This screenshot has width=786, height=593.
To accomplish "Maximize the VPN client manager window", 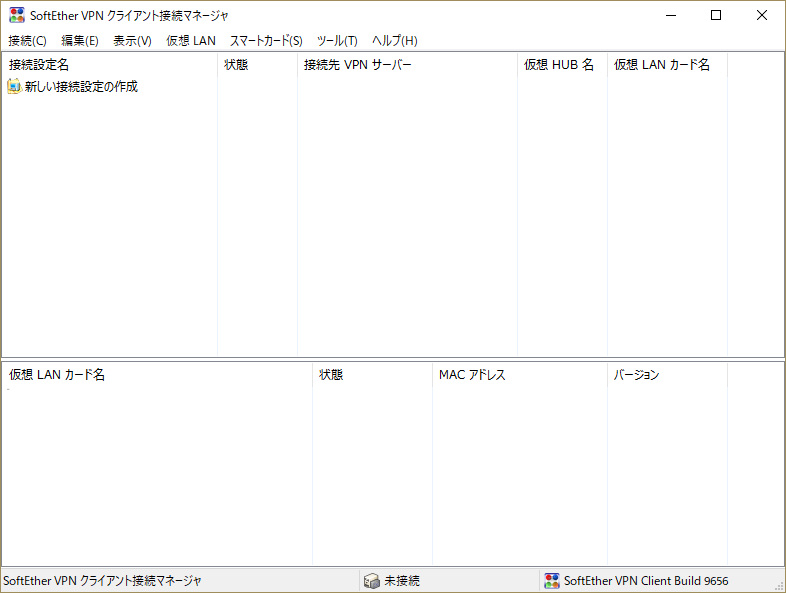I will click(715, 15).
